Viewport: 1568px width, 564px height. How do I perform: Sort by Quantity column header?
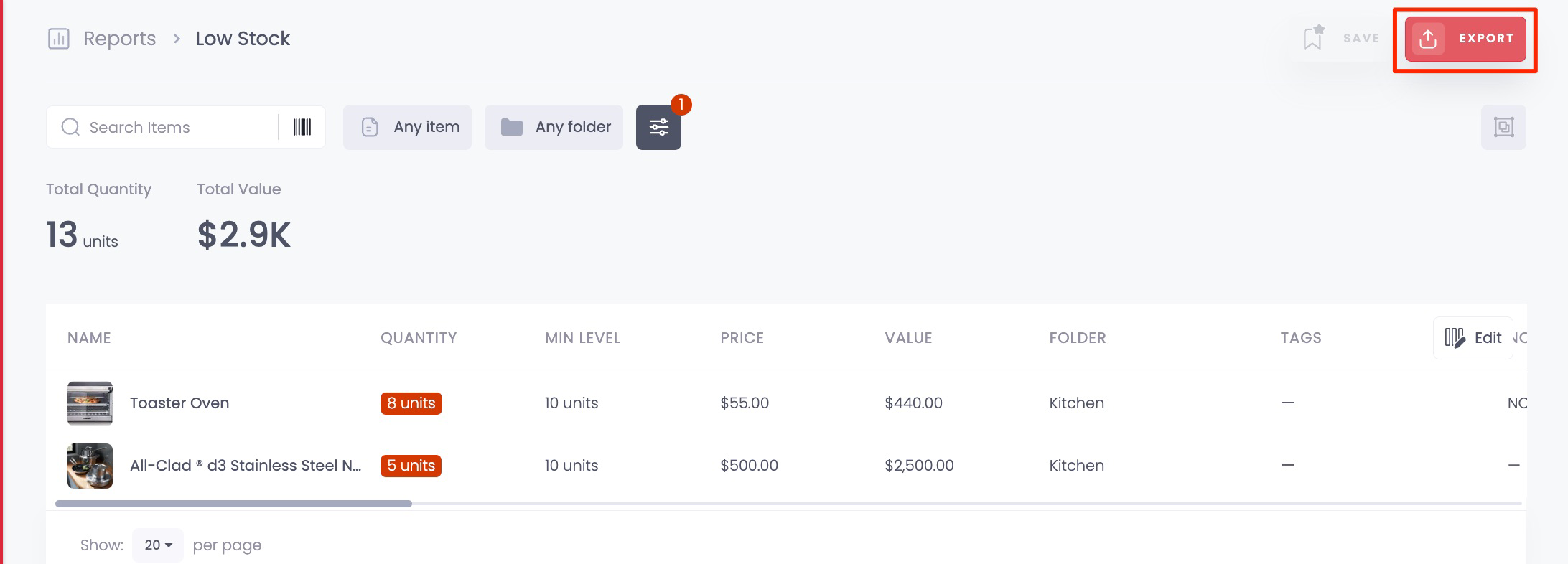419,338
